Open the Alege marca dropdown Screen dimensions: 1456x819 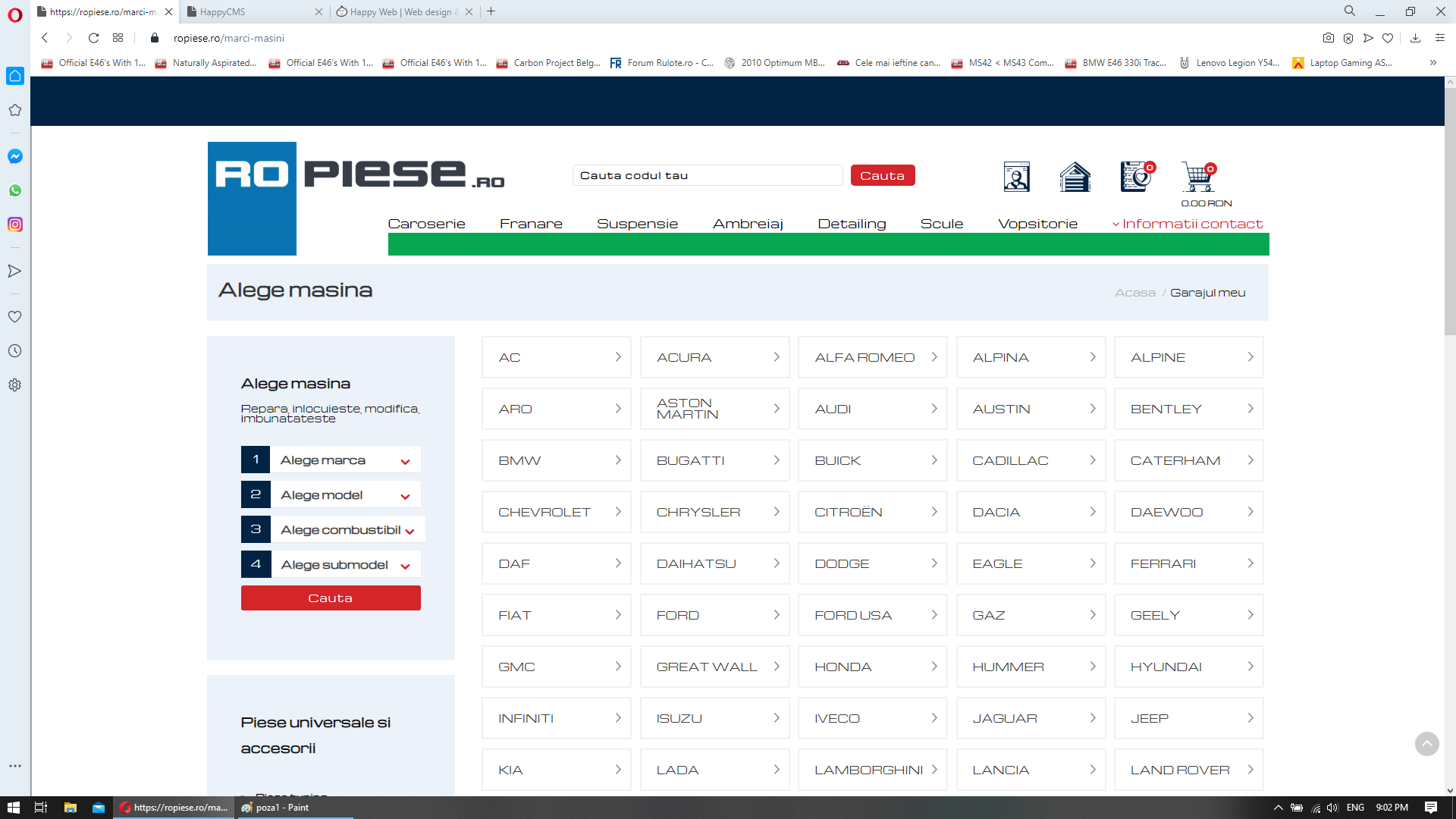click(x=331, y=460)
